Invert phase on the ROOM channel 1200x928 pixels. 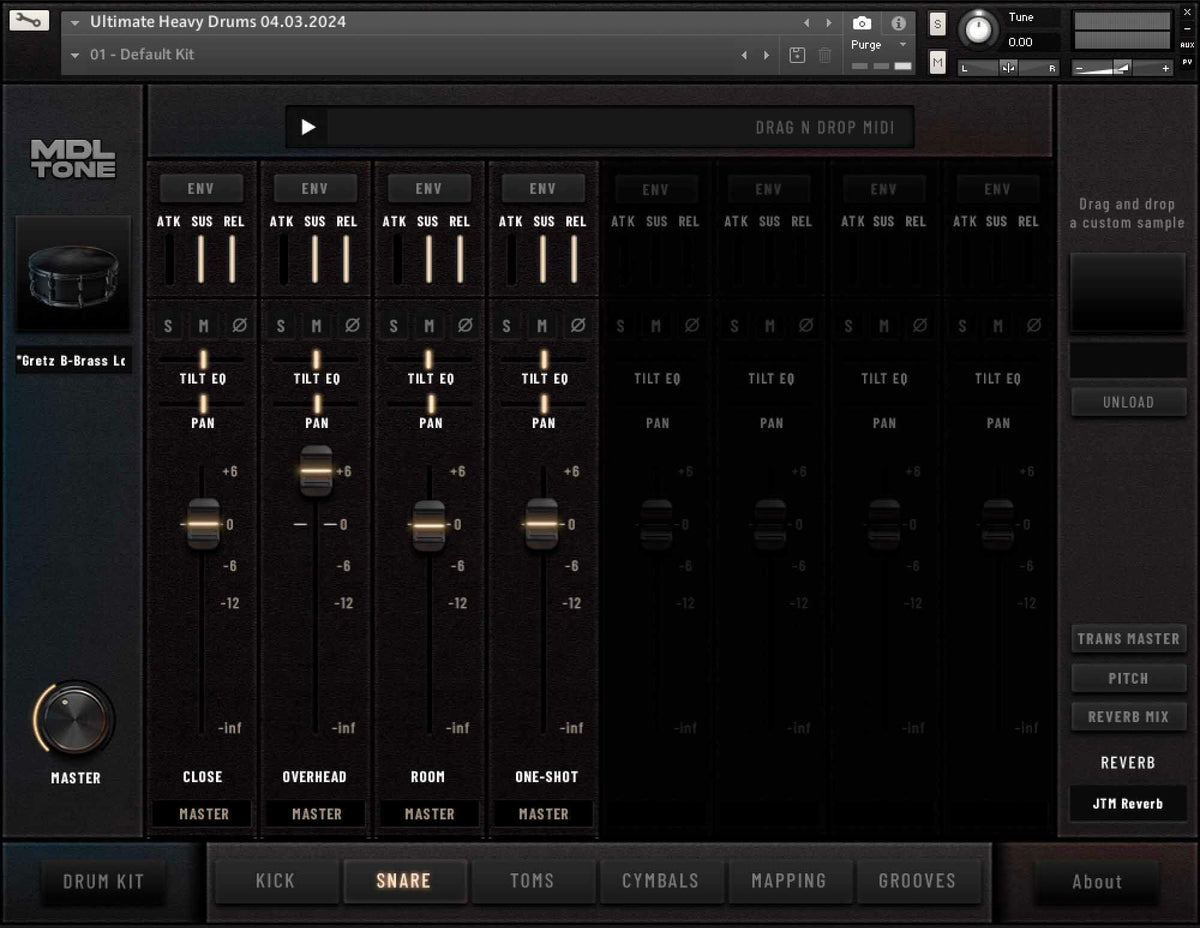(465, 326)
